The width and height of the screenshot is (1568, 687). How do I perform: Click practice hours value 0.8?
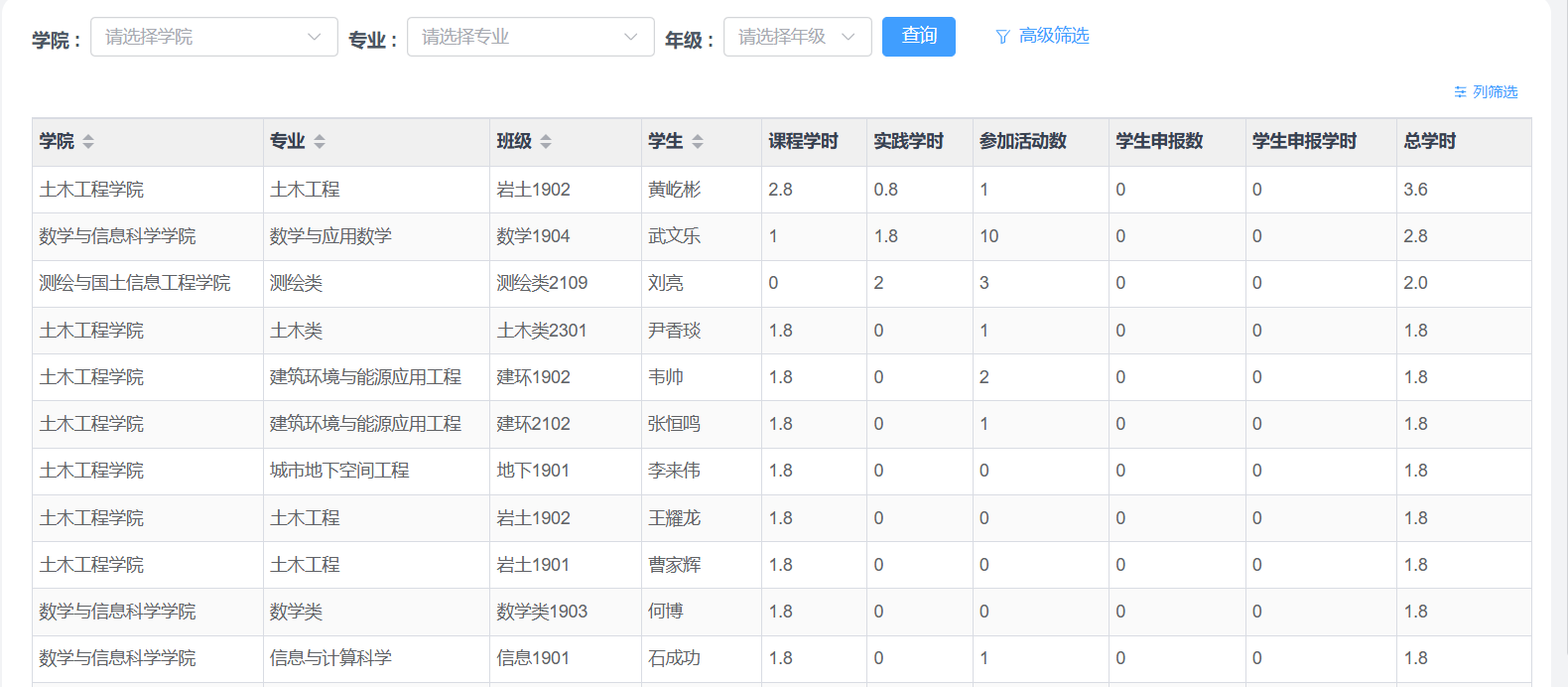[885, 190]
